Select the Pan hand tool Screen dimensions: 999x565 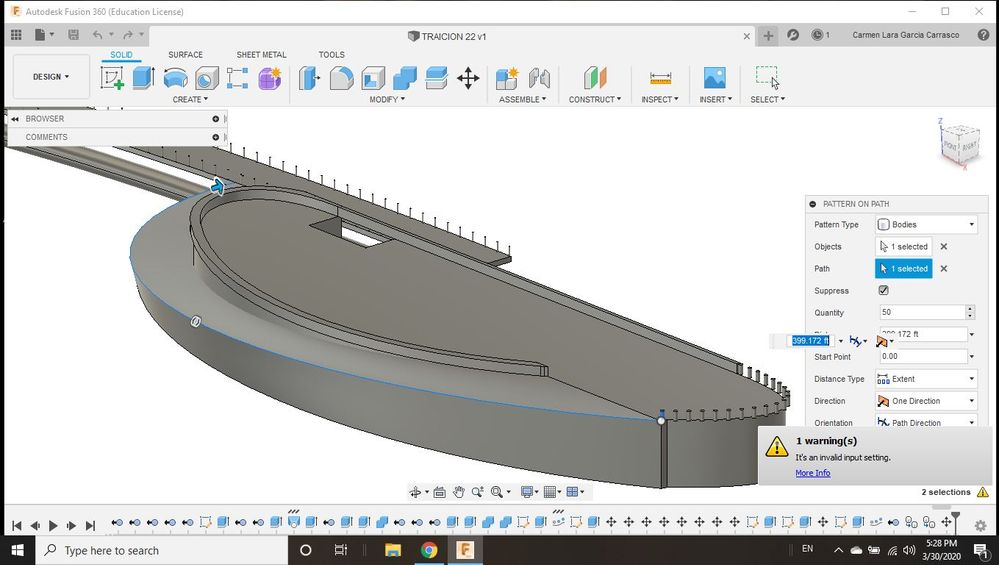pos(459,492)
